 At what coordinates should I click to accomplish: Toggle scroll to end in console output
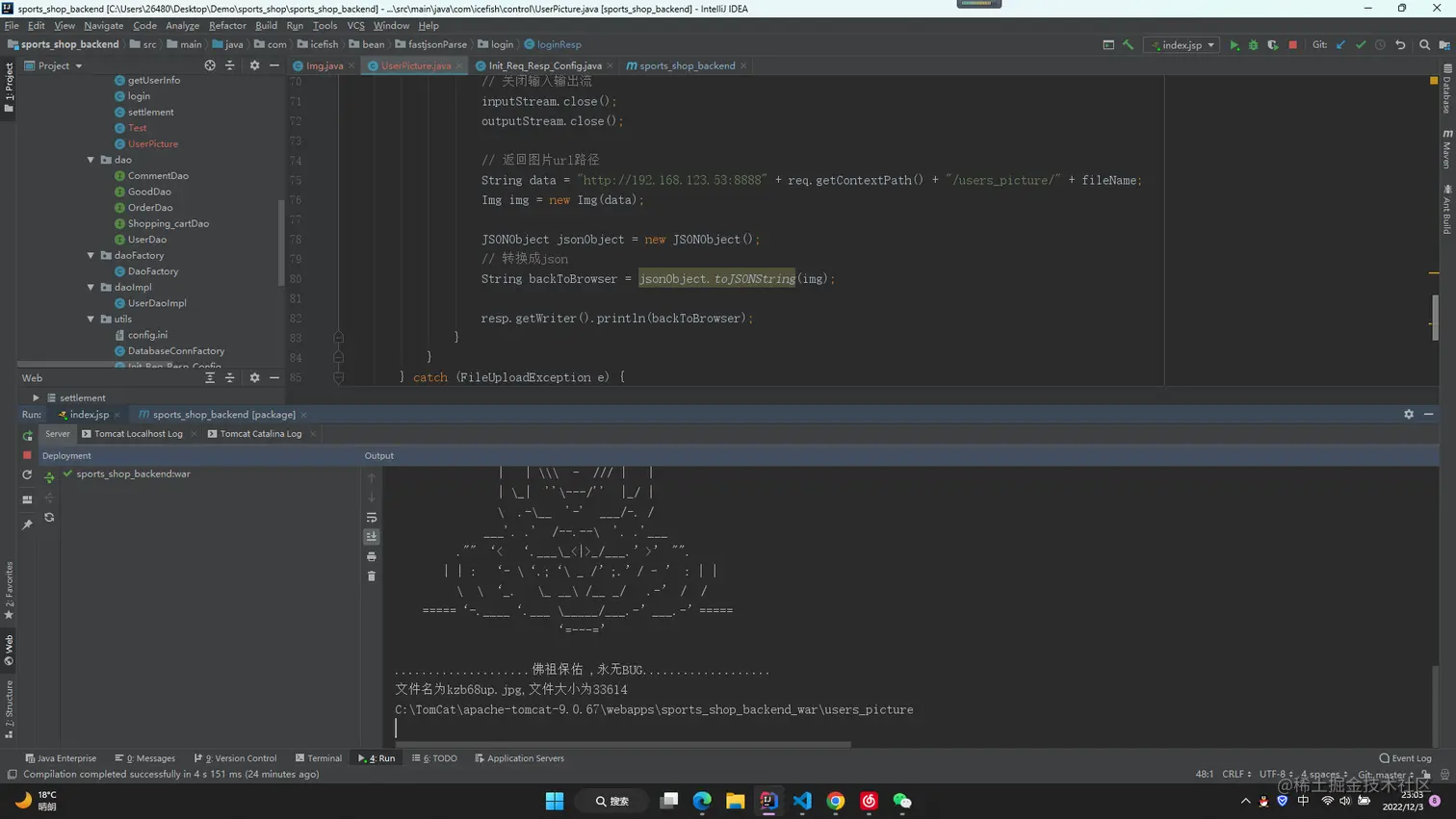tap(372, 537)
